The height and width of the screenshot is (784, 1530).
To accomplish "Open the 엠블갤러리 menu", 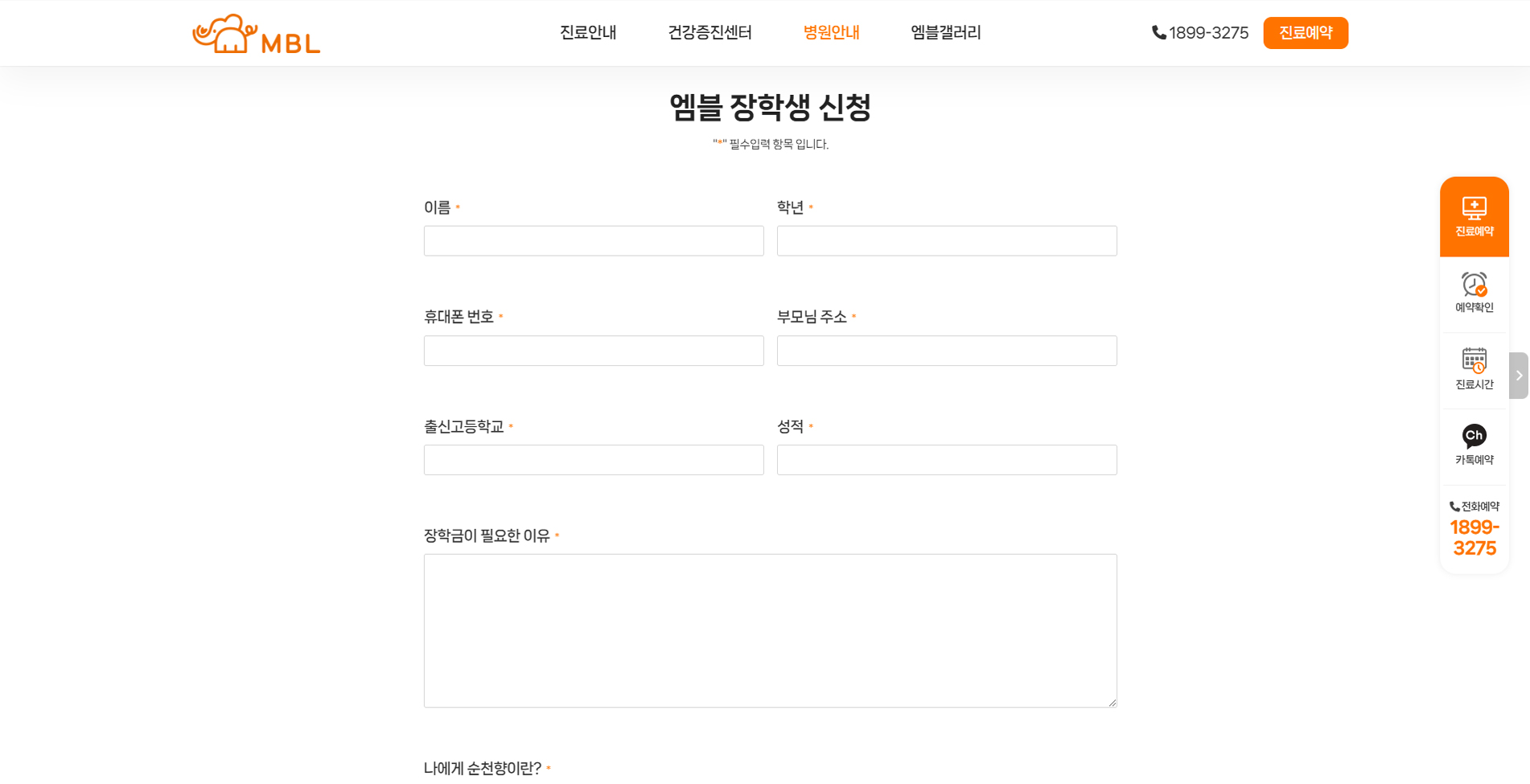I will (x=945, y=33).
